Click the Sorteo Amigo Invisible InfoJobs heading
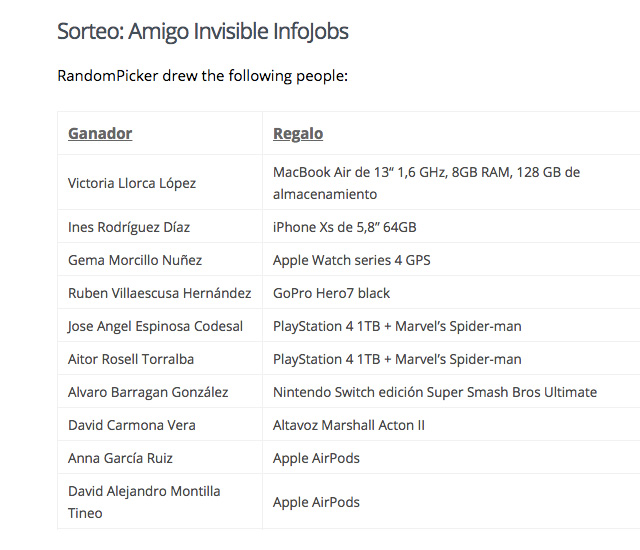Screen dimensions: 640x550 coord(203,31)
